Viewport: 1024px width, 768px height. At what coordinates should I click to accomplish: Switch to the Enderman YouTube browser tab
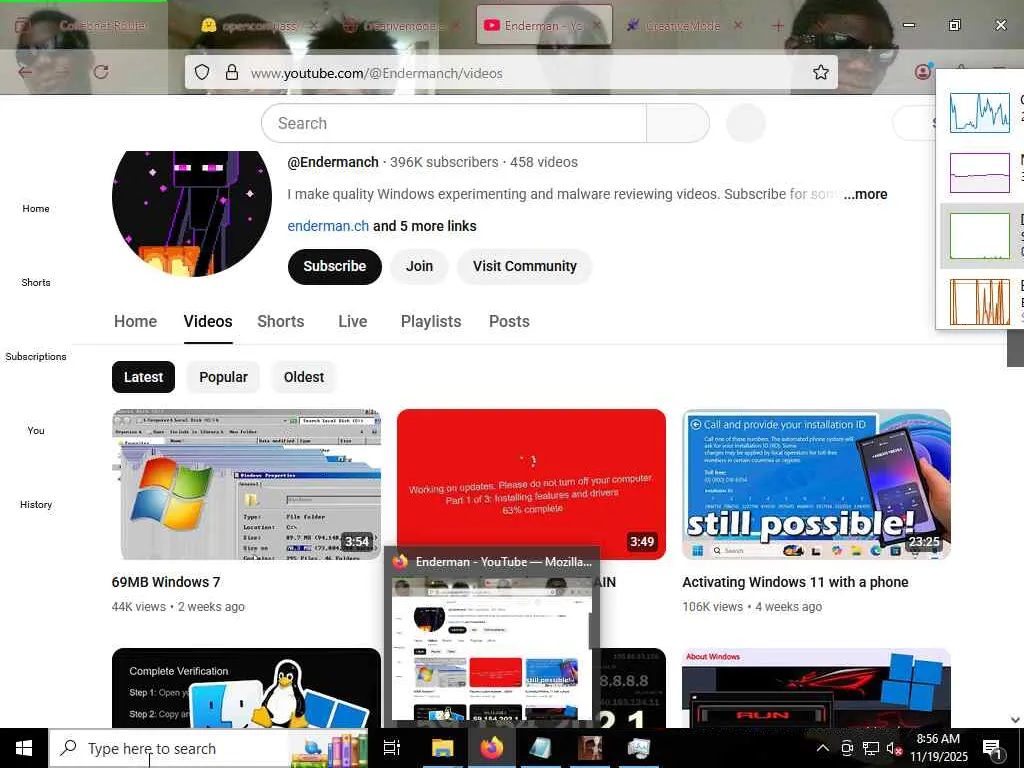(x=544, y=25)
